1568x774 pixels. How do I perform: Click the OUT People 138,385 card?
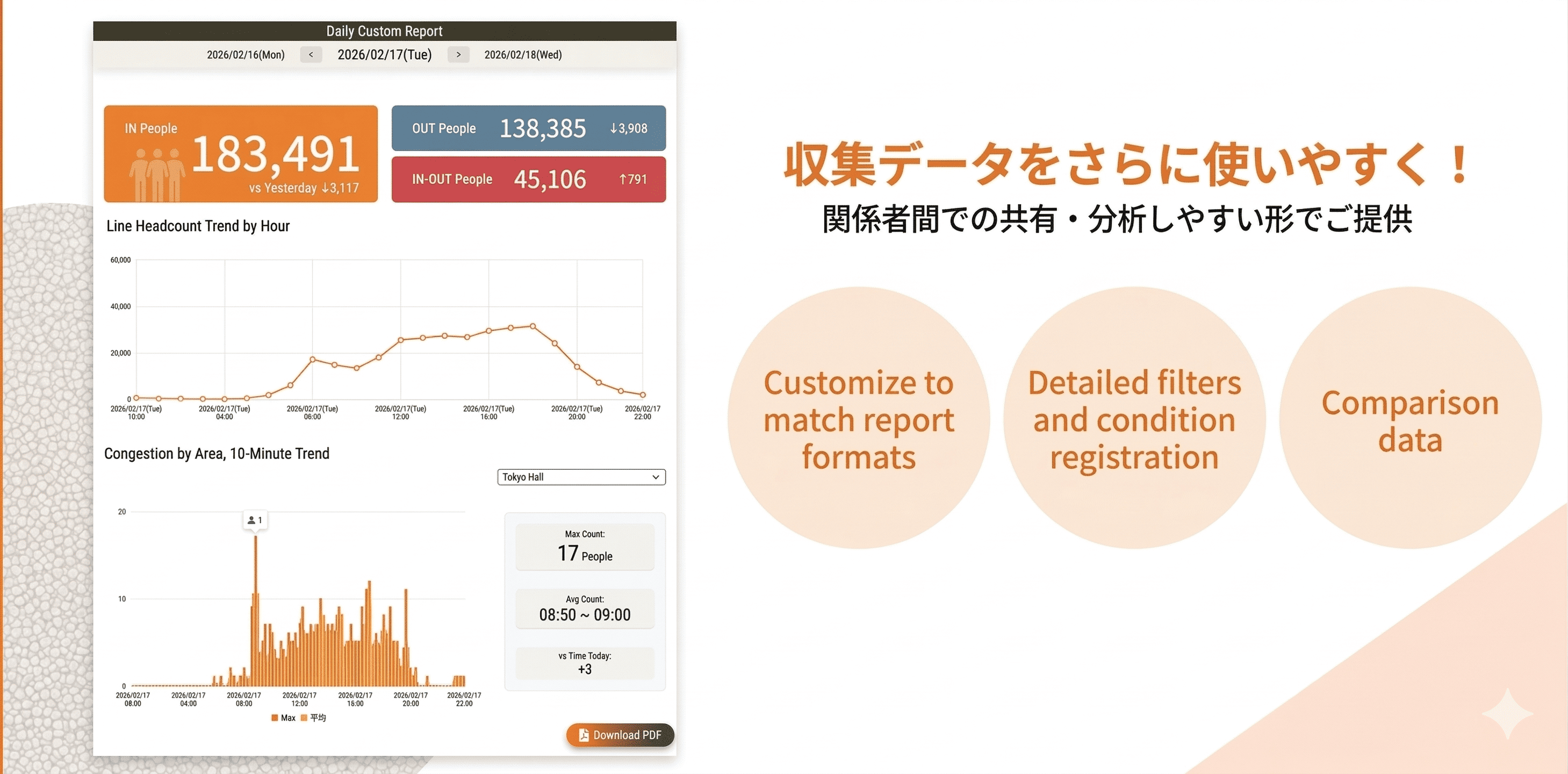coord(528,128)
